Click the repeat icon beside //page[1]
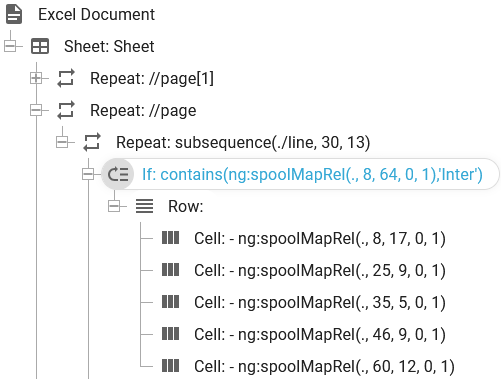The width and height of the screenshot is (501, 379). [x=66, y=78]
